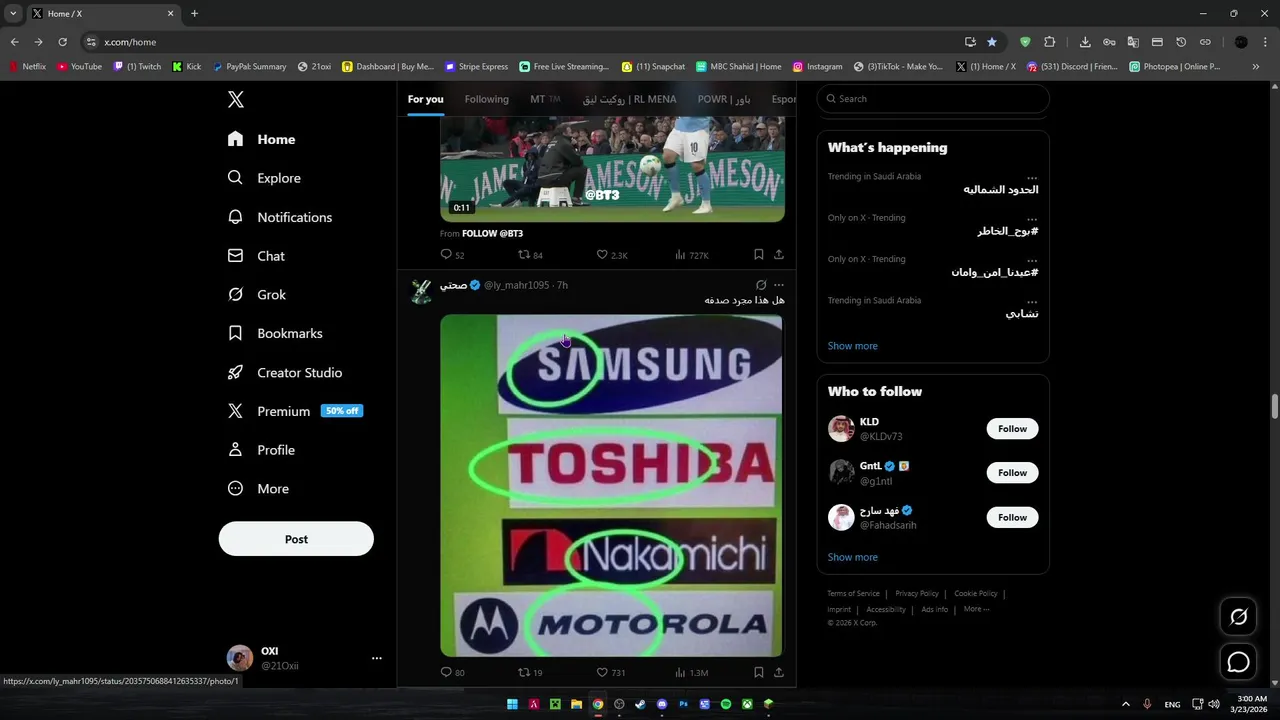Screen dimensions: 1280x720
Task: Go to Home in the sidebar
Action: coord(262,139)
